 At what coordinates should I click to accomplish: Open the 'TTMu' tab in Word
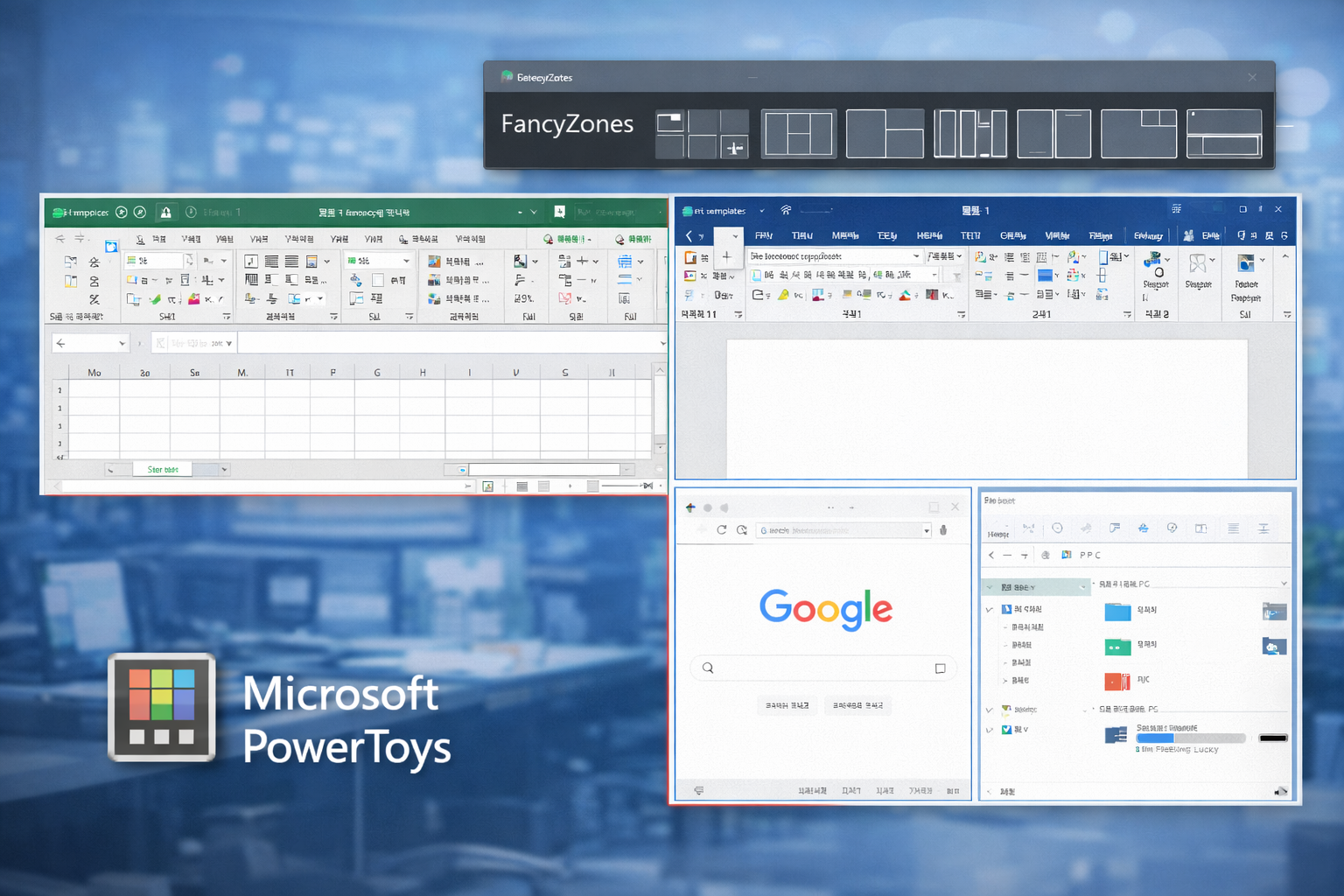point(801,235)
